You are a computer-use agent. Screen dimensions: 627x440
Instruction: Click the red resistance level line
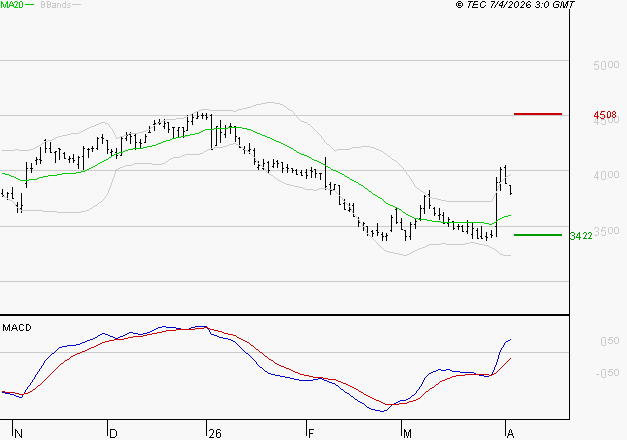click(x=538, y=114)
